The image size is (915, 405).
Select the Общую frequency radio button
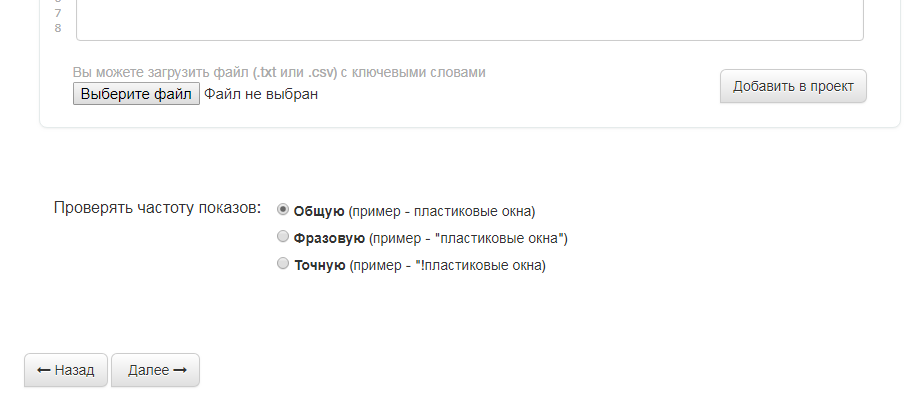click(283, 210)
